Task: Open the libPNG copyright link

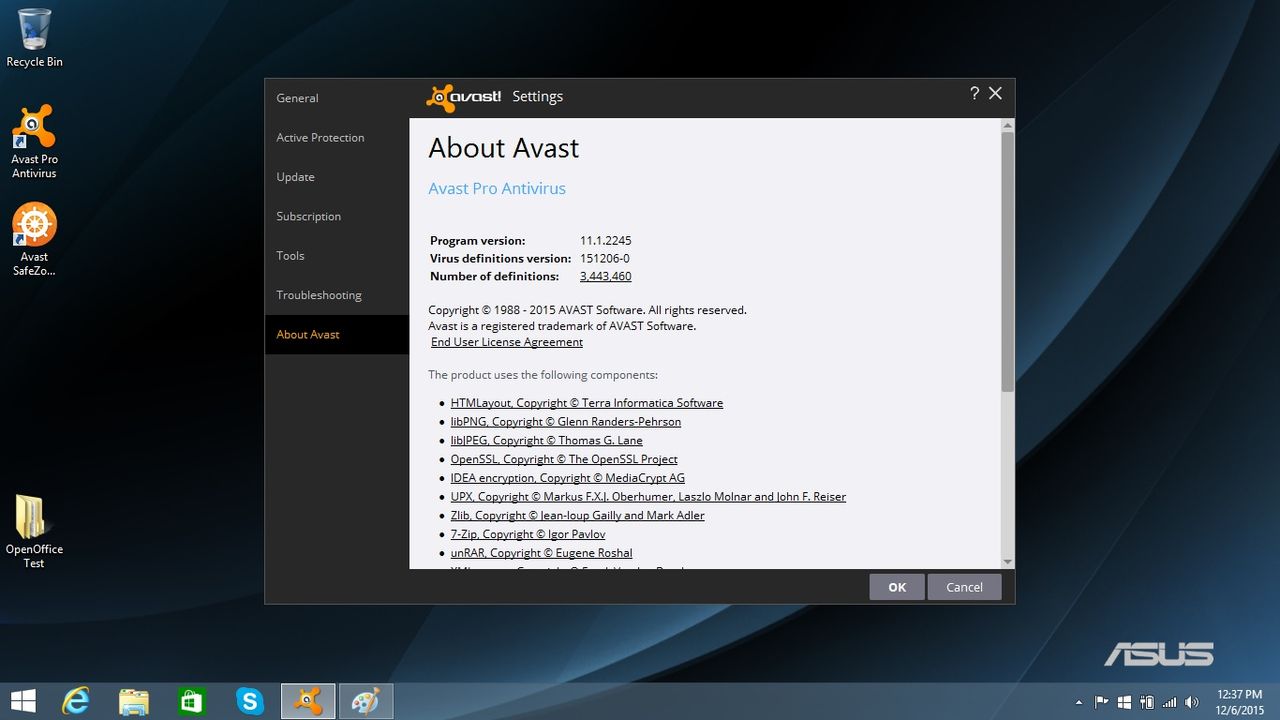Action: click(566, 422)
